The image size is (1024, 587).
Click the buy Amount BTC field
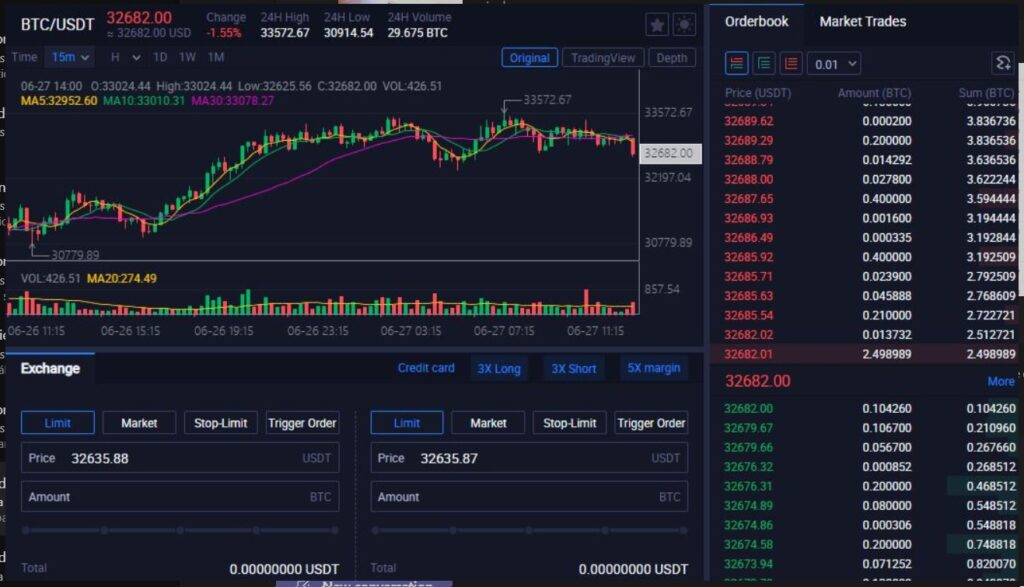[x=180, y=497]
